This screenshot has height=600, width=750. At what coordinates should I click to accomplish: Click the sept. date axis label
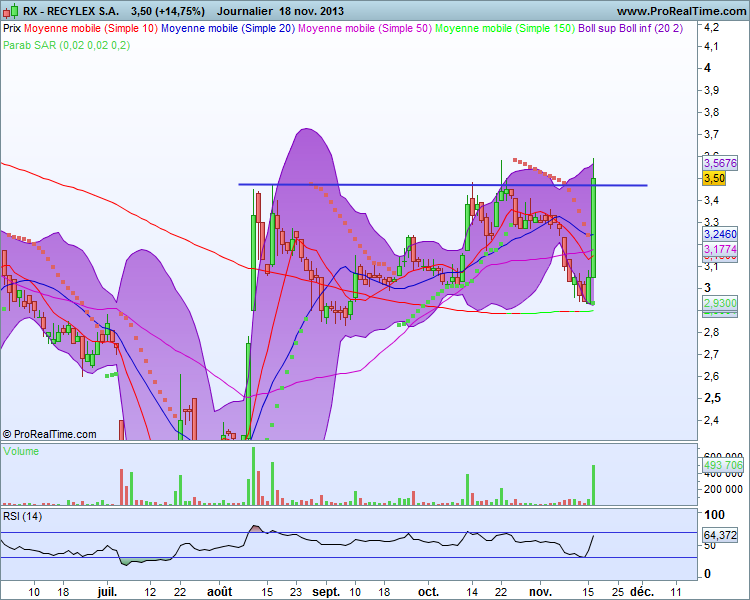[326, 592]
